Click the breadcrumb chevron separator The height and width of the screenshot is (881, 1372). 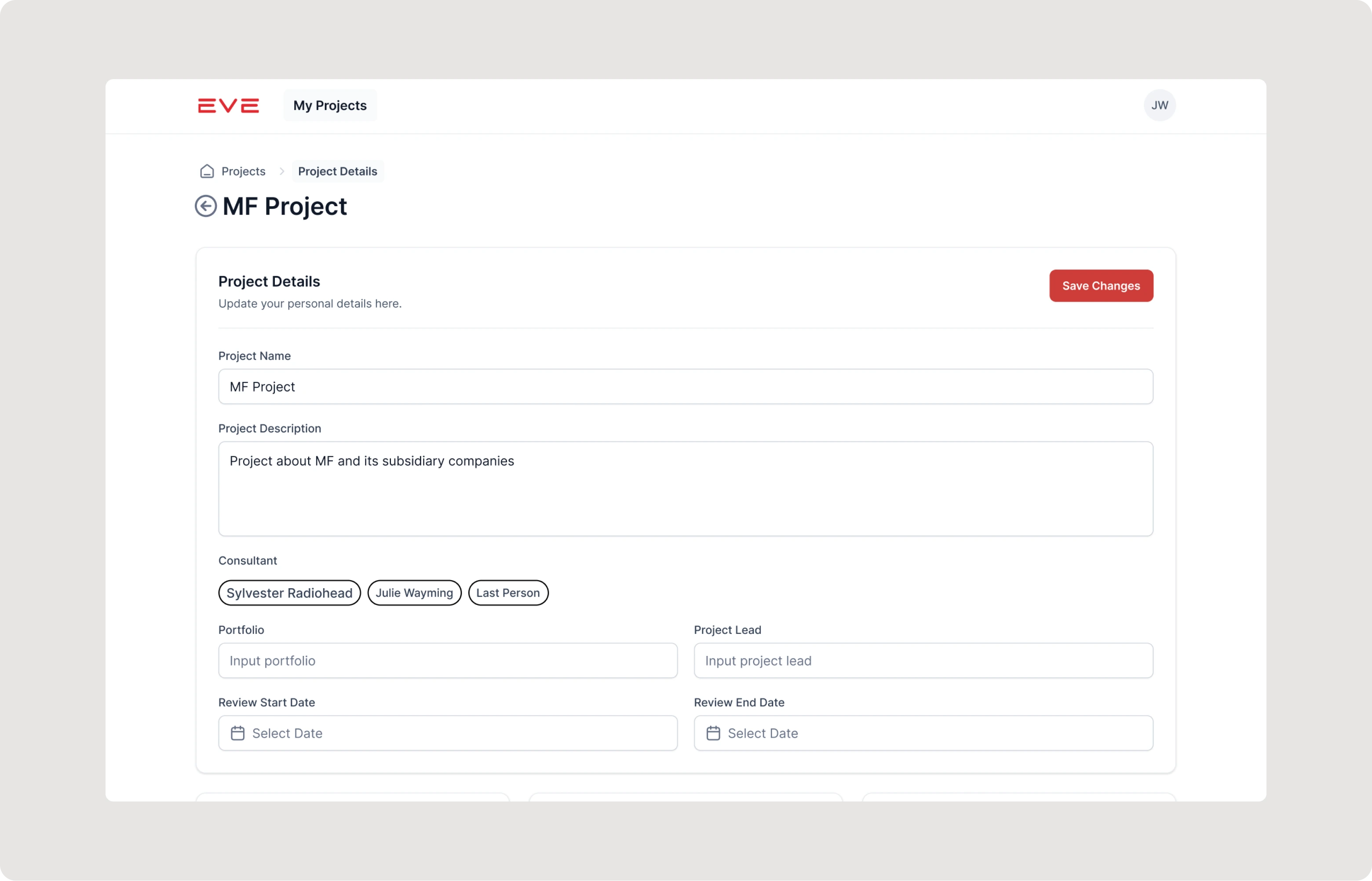281,171
